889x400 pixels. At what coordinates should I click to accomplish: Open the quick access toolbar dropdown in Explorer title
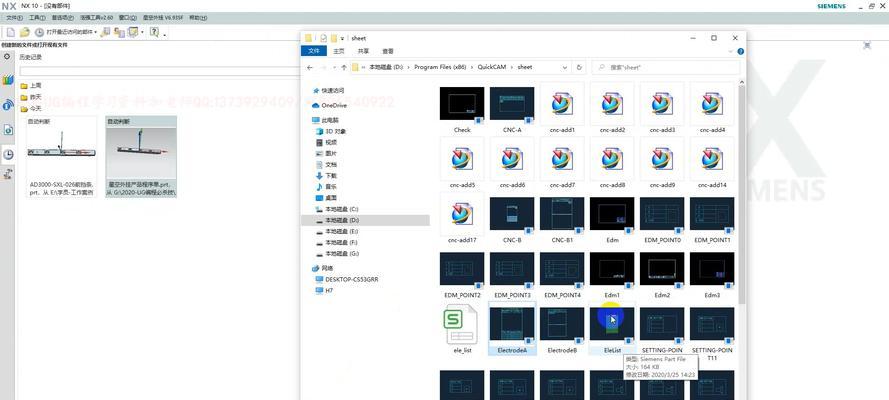(342, 38)
